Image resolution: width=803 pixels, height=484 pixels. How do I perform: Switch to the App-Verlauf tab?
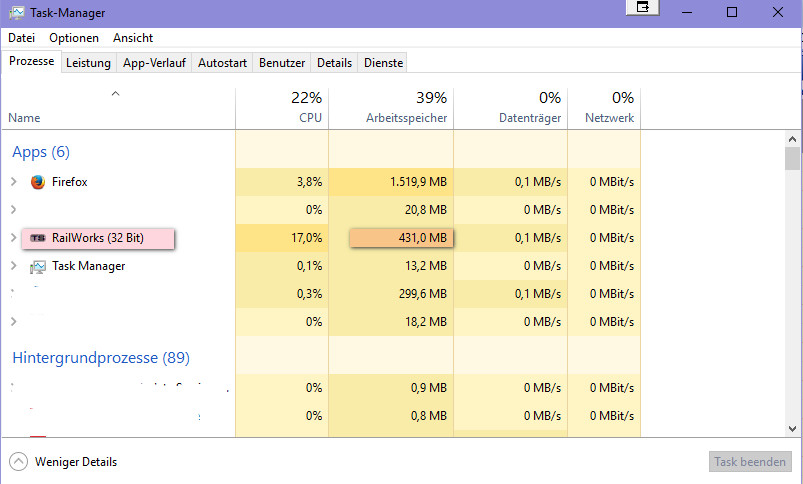(154, 62)
